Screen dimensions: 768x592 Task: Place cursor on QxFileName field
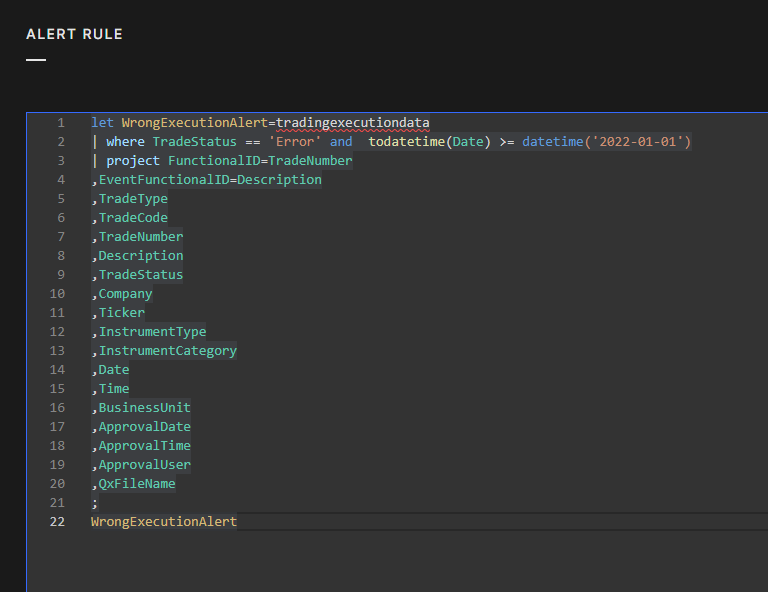tap(137, 484)
